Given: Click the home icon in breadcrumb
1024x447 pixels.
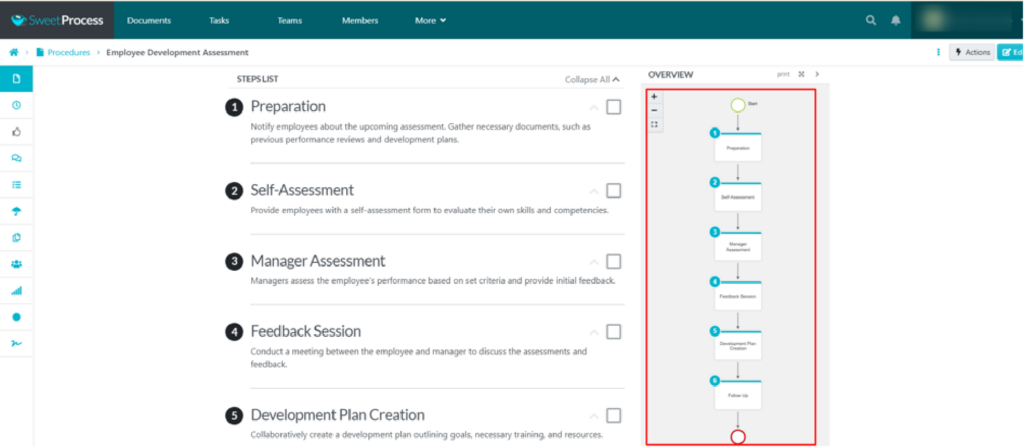Looking at the screenshot, I should (x=13, y=52).
